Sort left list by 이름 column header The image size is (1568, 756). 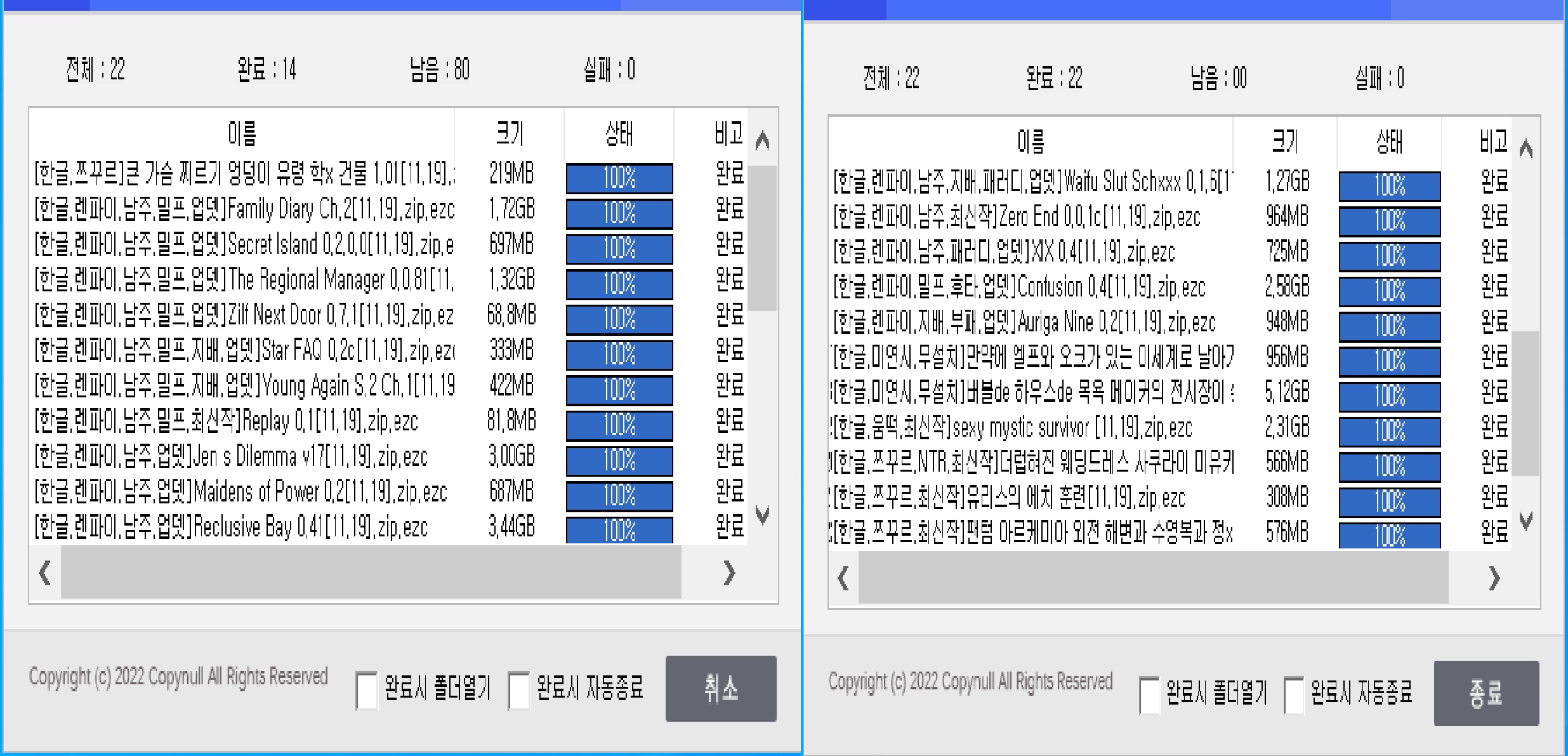(242, 134)
